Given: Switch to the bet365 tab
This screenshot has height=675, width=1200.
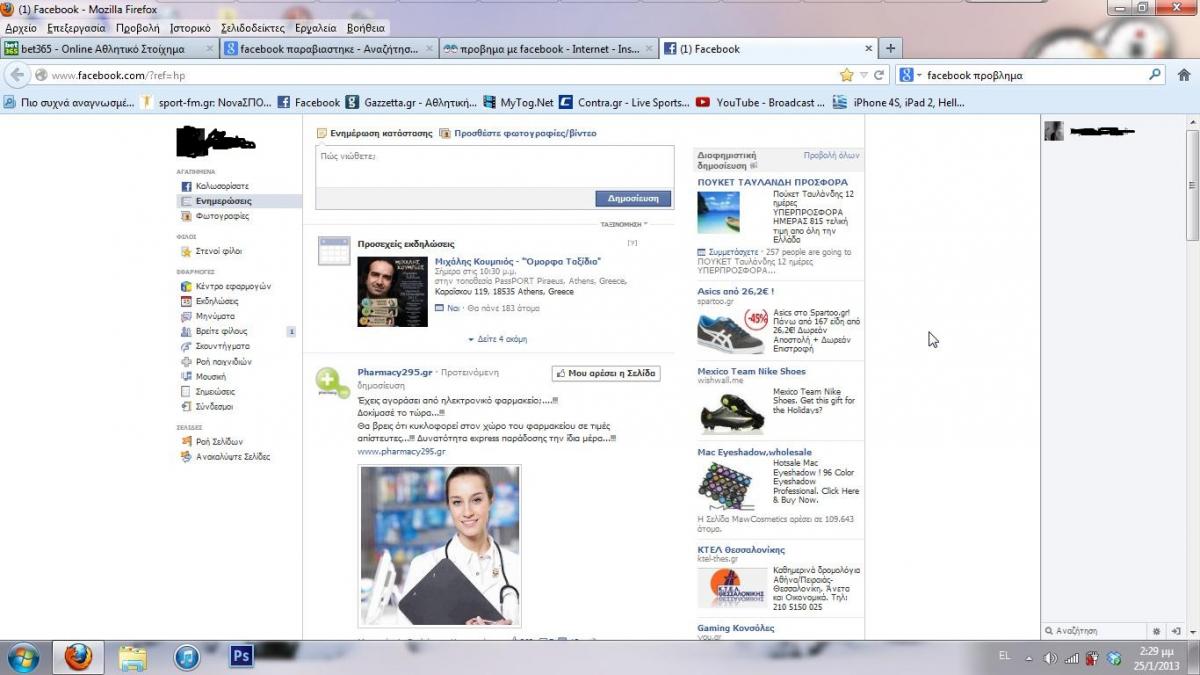Looking at the screenshot, I should click(109, 48).
